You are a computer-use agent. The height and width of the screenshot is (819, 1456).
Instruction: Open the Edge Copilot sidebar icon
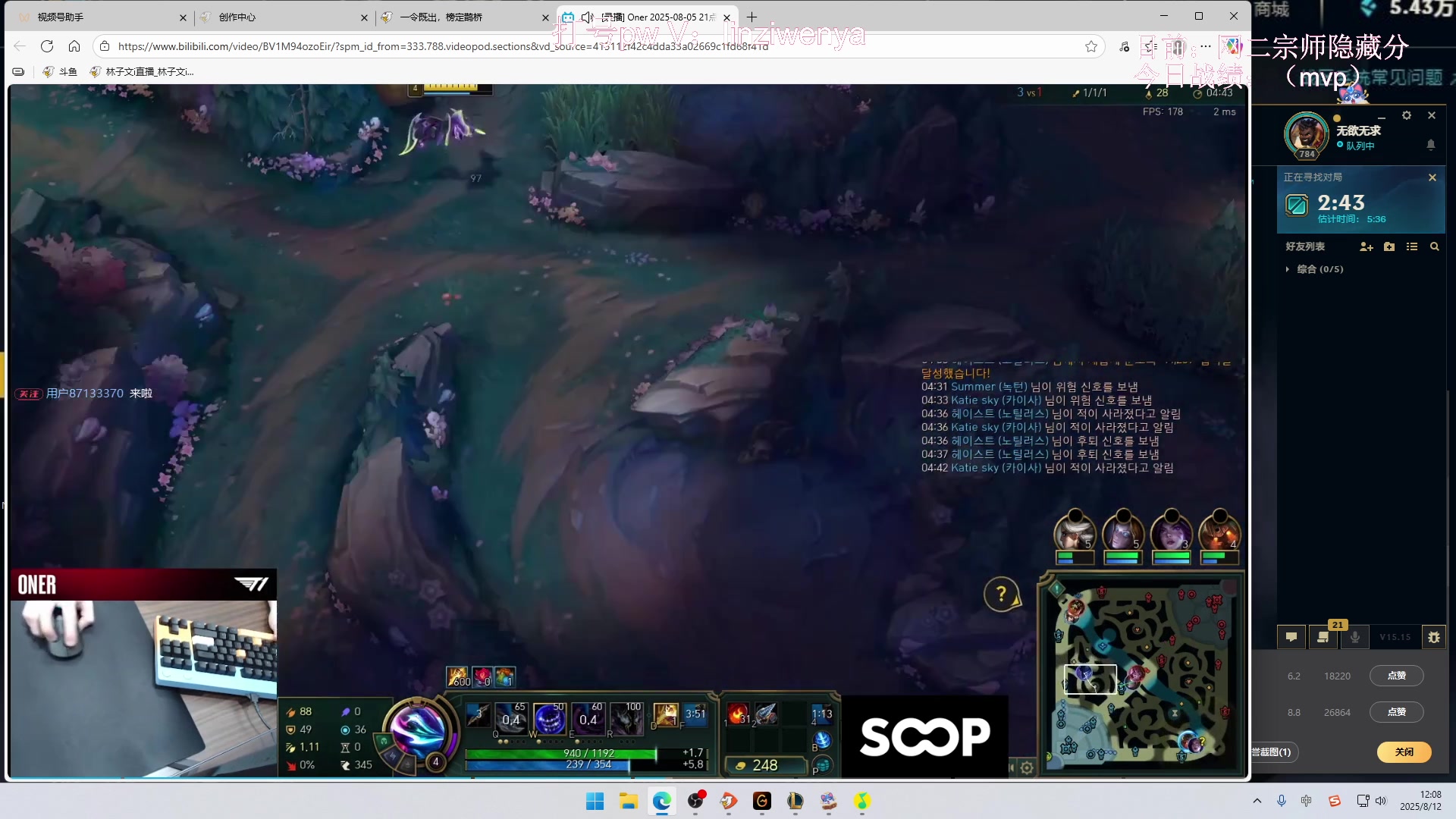[1233, 46]
